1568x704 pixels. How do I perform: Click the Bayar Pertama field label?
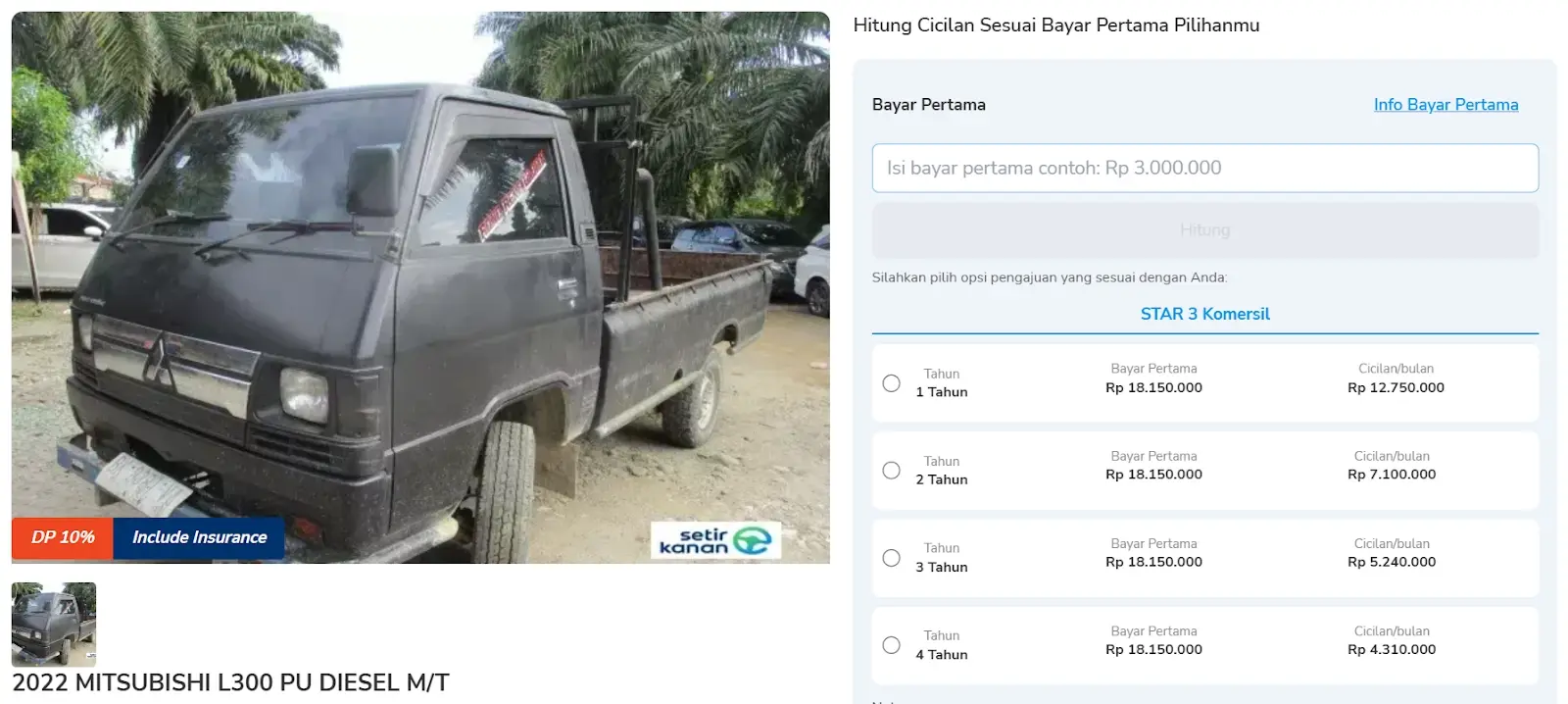click(x=929, y=105)
